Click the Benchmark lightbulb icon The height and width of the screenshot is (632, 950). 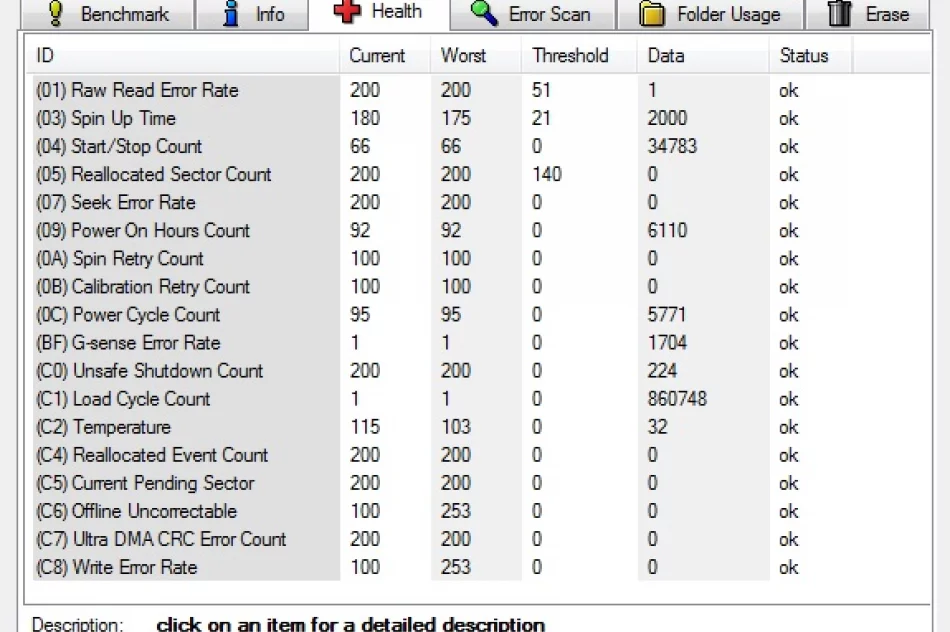click(x=55, y=13)
